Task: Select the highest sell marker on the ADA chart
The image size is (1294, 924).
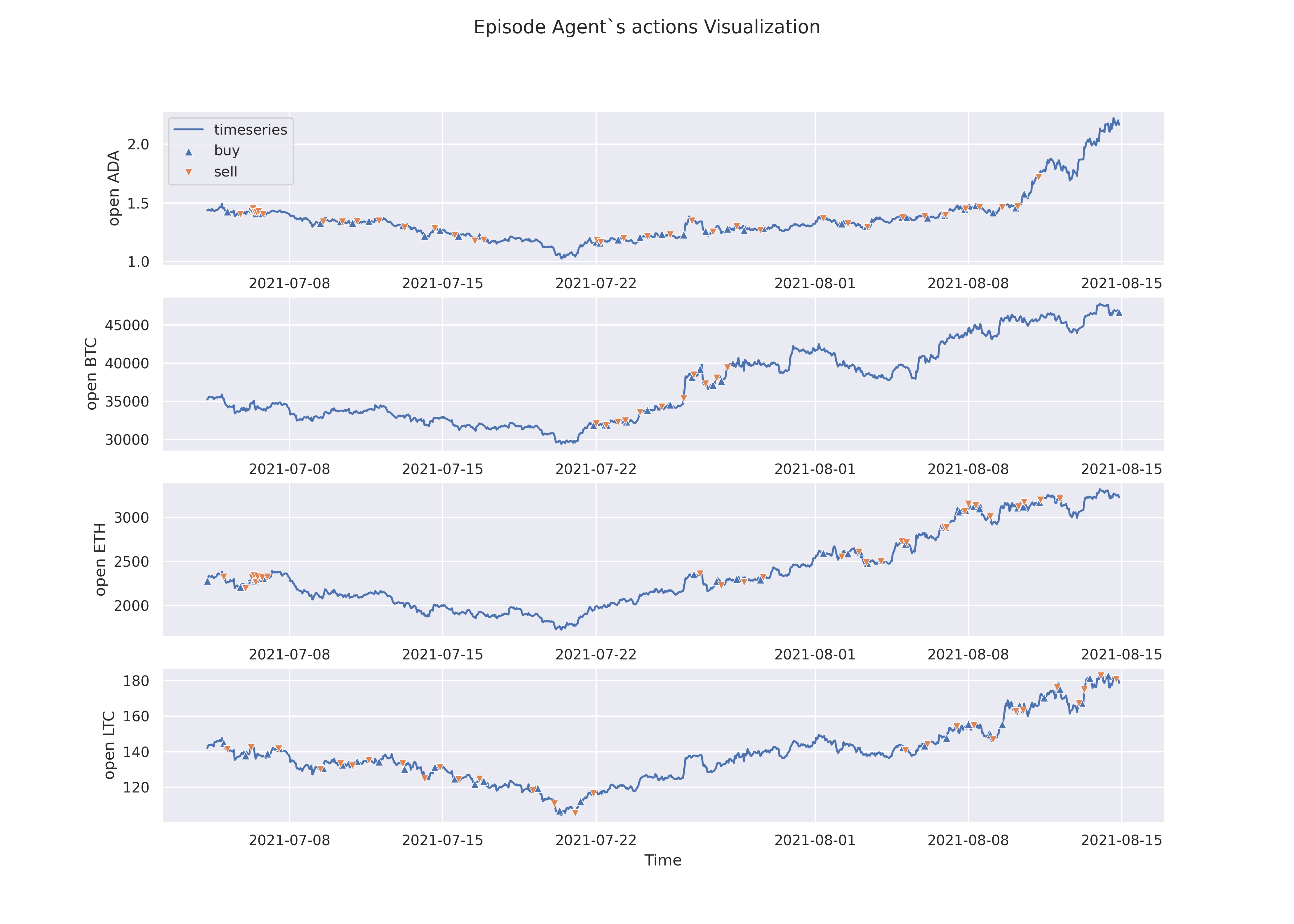Action: (1039, 177)
